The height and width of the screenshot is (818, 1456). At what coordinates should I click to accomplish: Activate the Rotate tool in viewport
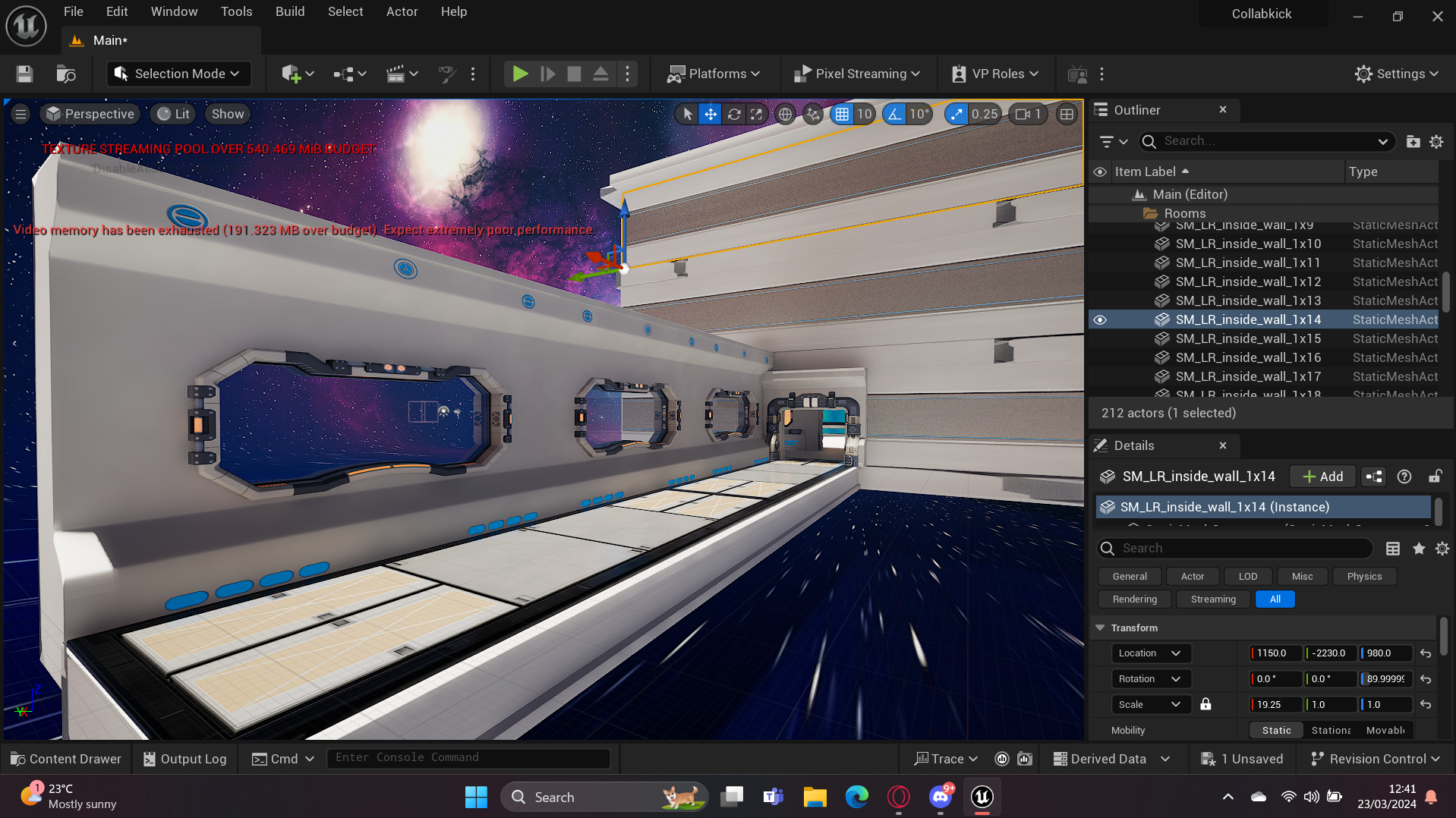pos(734,114)
